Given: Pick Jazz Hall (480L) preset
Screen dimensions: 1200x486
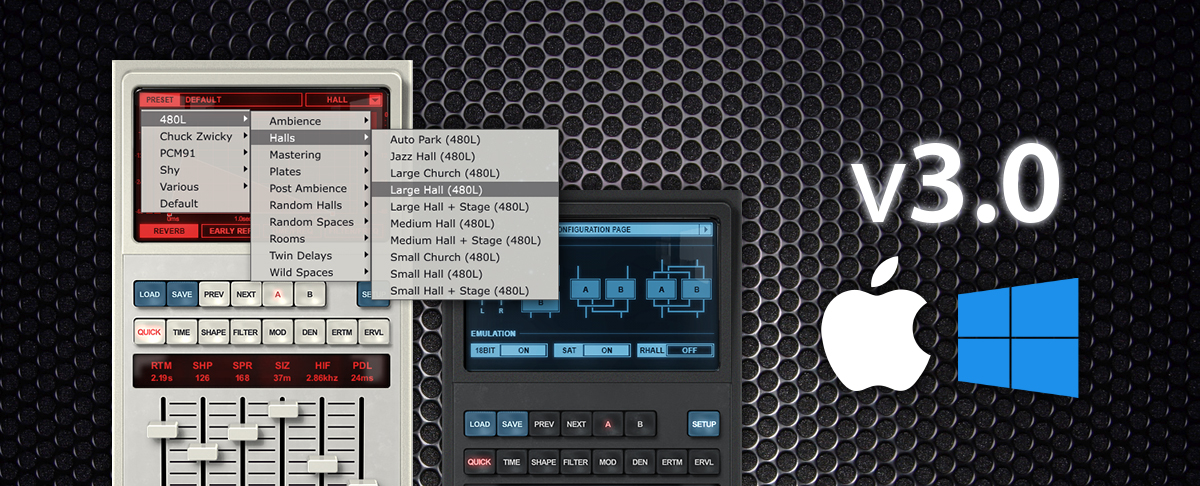Looking at the screenshot, I should (464, 156).
